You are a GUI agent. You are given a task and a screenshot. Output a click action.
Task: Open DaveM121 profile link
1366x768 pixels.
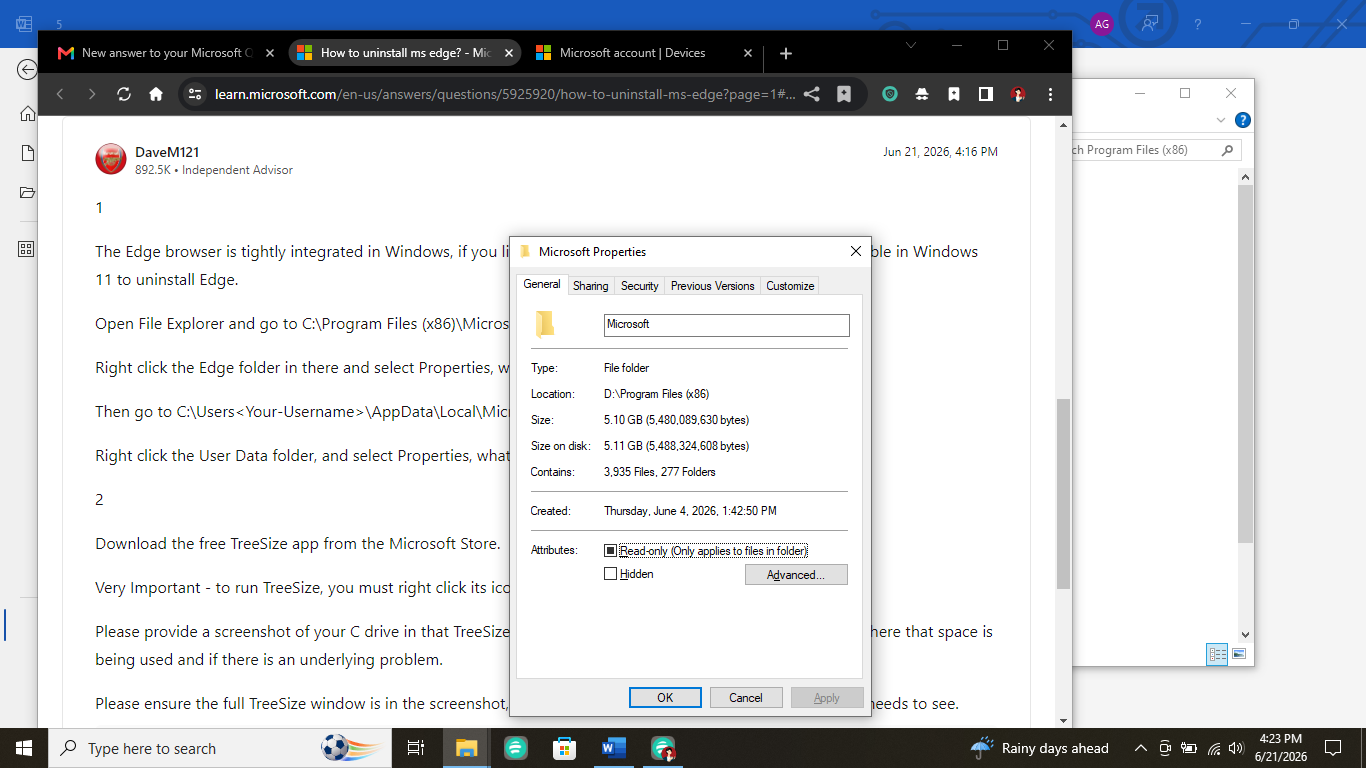click(x=167, y=152)
